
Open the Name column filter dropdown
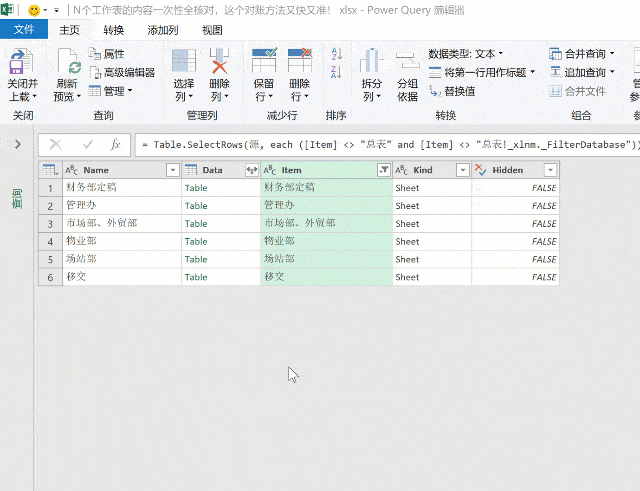[173, 170]
